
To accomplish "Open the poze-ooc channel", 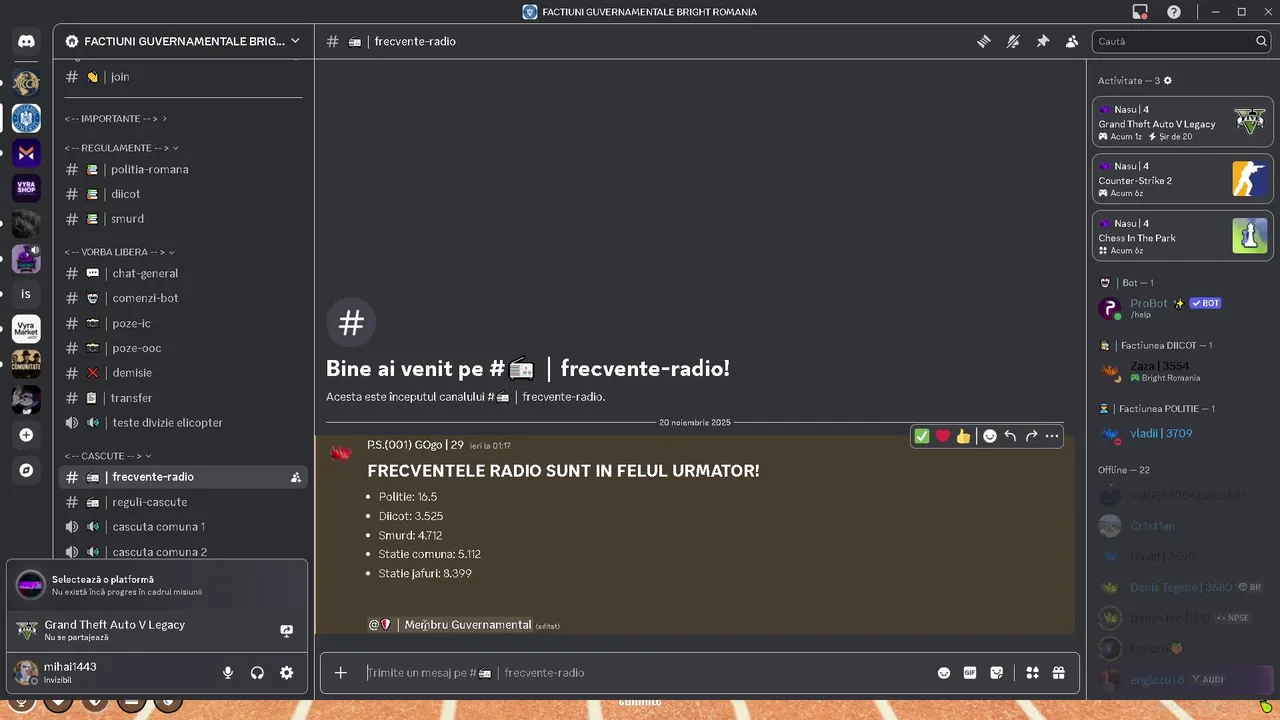I will point(183,348).
